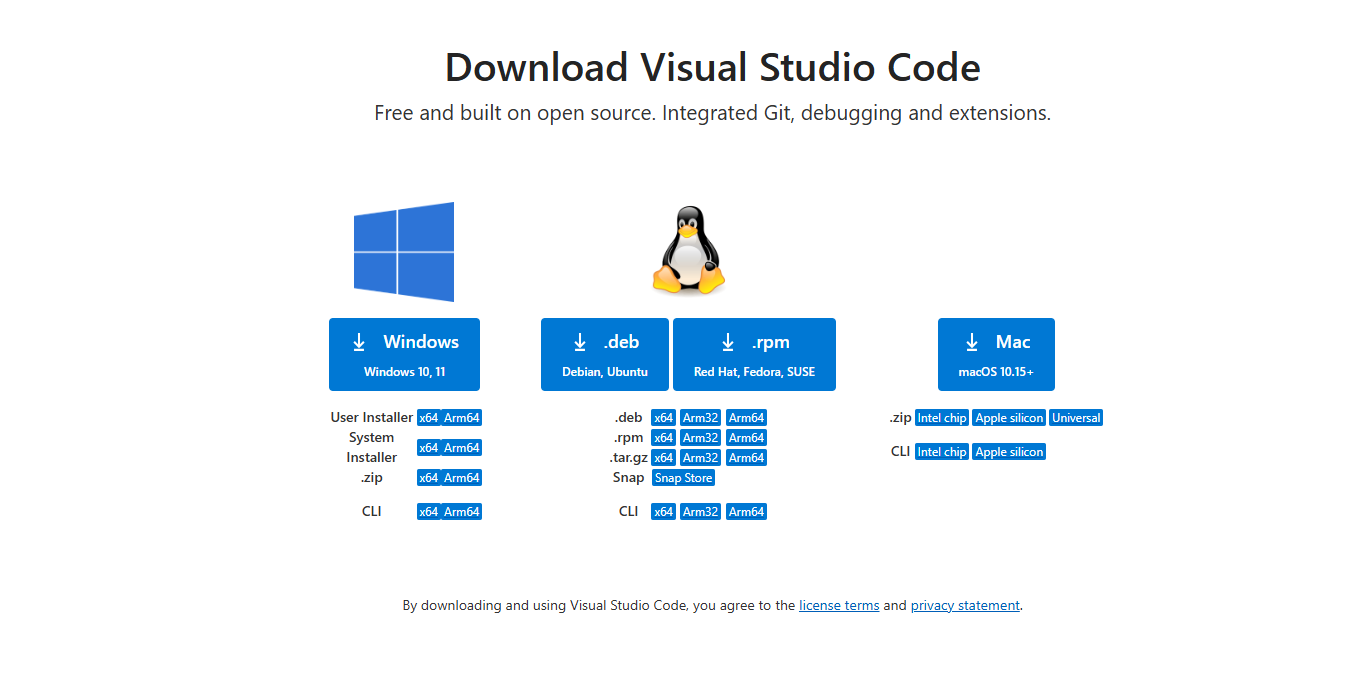Select Linux .rpm Arm32 build
This screenshot has width=1346, height=698.
click(x=700, y=438)
